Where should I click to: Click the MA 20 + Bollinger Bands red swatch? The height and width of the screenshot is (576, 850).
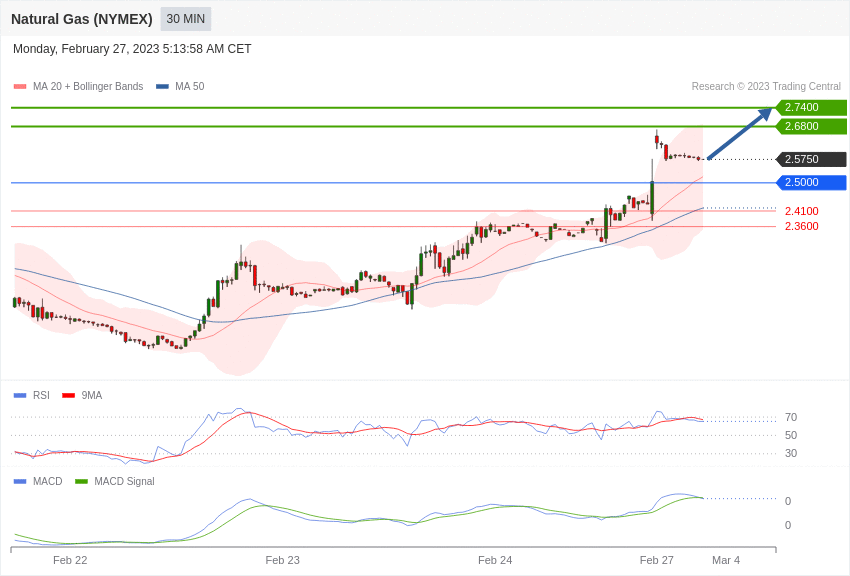(x=20, y=87)
